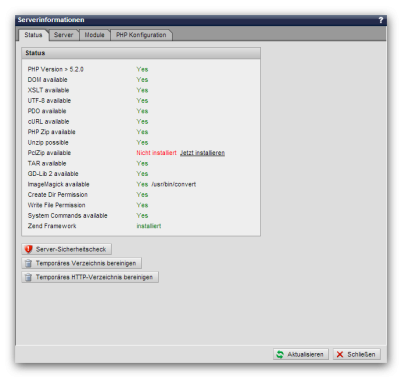The height and width of the screenshot is (378, 402).
Task: Switch to the Status tab
Action: coord(33,35)
